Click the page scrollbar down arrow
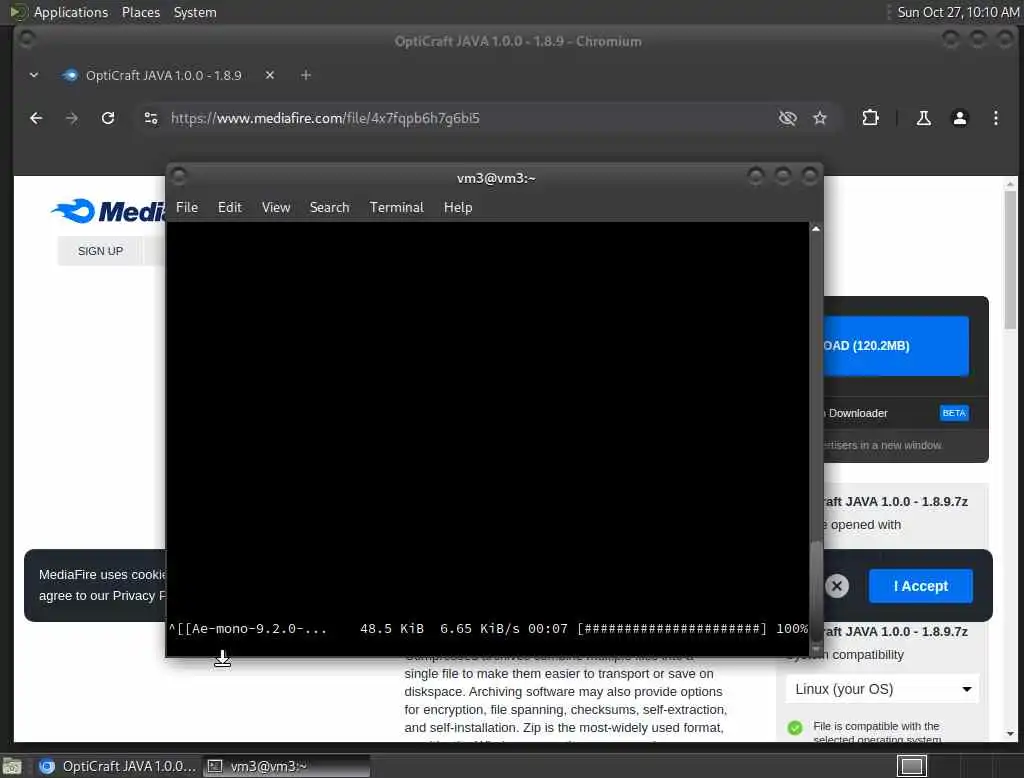The width and height of the screenshot is (1024, 778). tap(1010, 734)
